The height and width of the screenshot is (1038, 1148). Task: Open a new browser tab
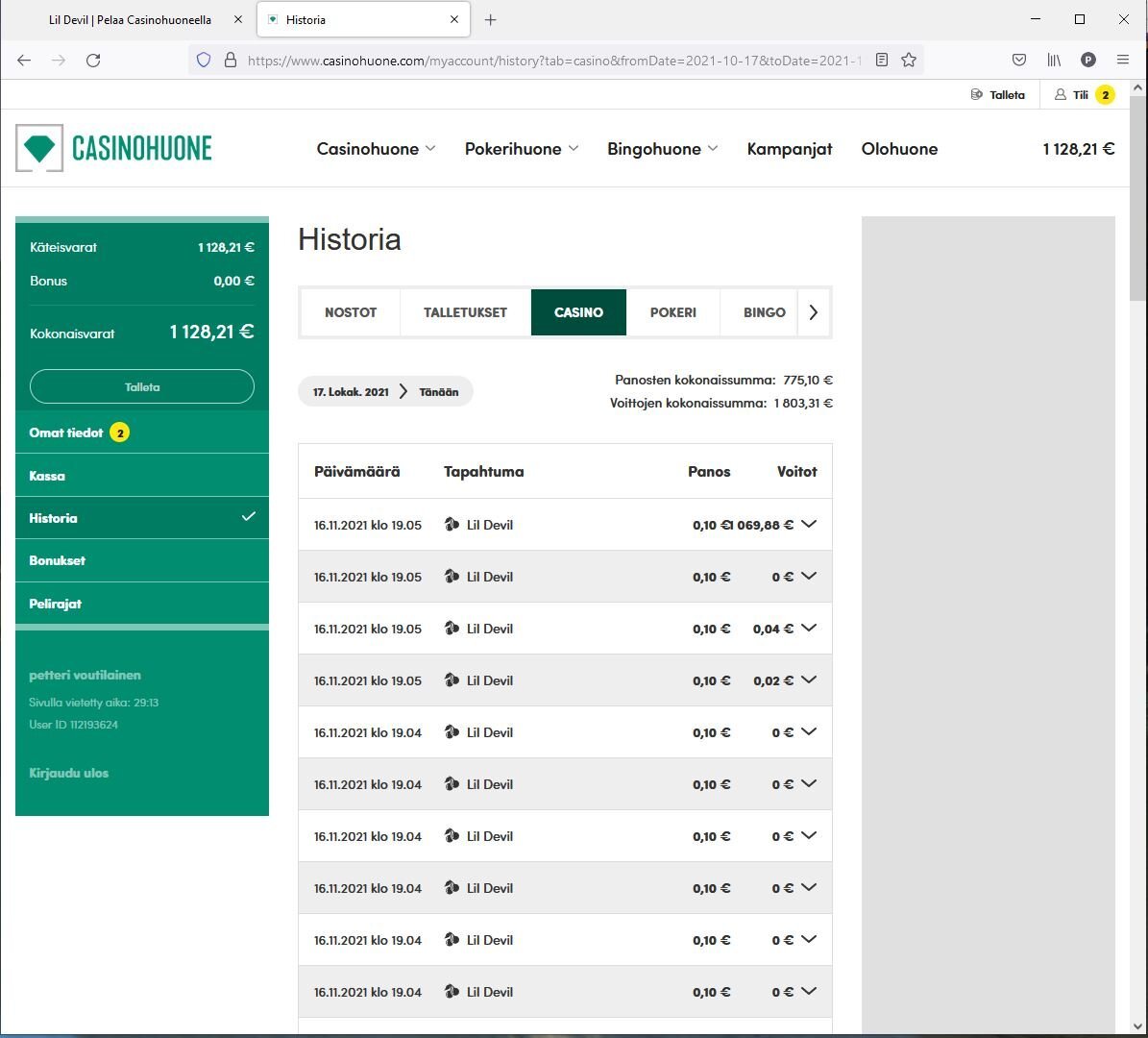[x=491, y=20]
